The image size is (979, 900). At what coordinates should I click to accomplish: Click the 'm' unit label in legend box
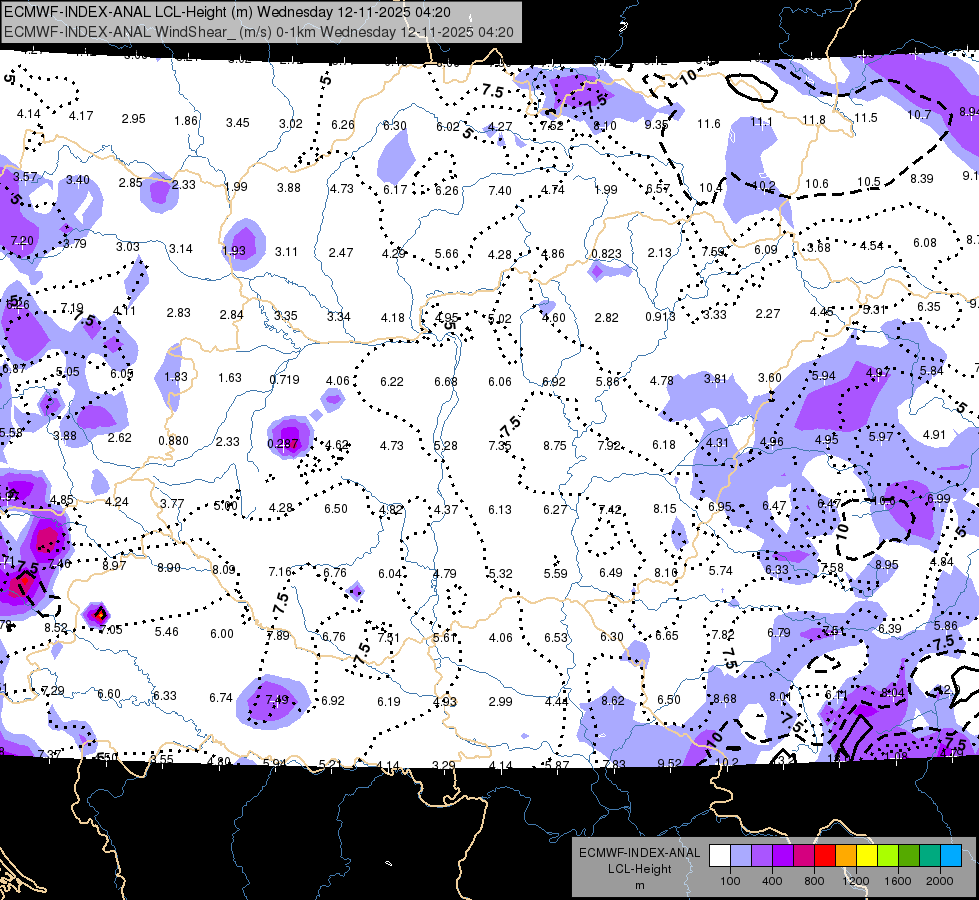click(x=640, y=885)
